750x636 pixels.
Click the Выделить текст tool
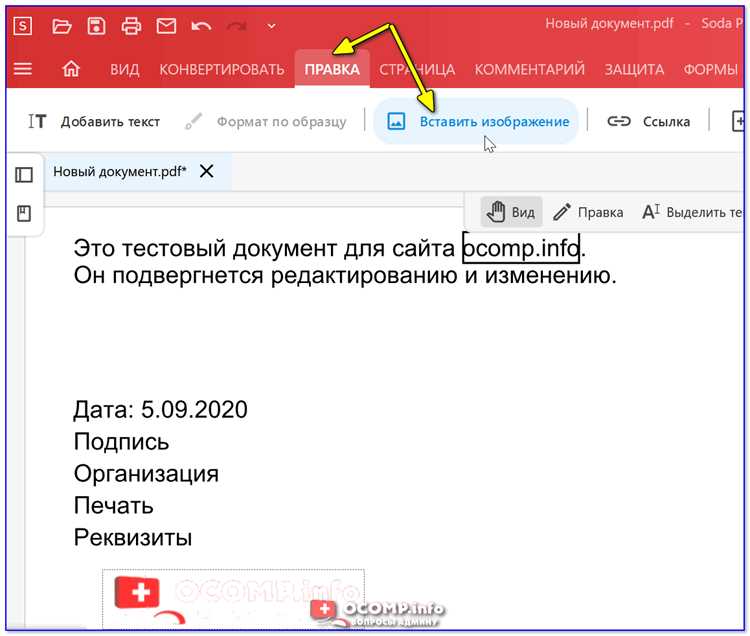(692, 212)
